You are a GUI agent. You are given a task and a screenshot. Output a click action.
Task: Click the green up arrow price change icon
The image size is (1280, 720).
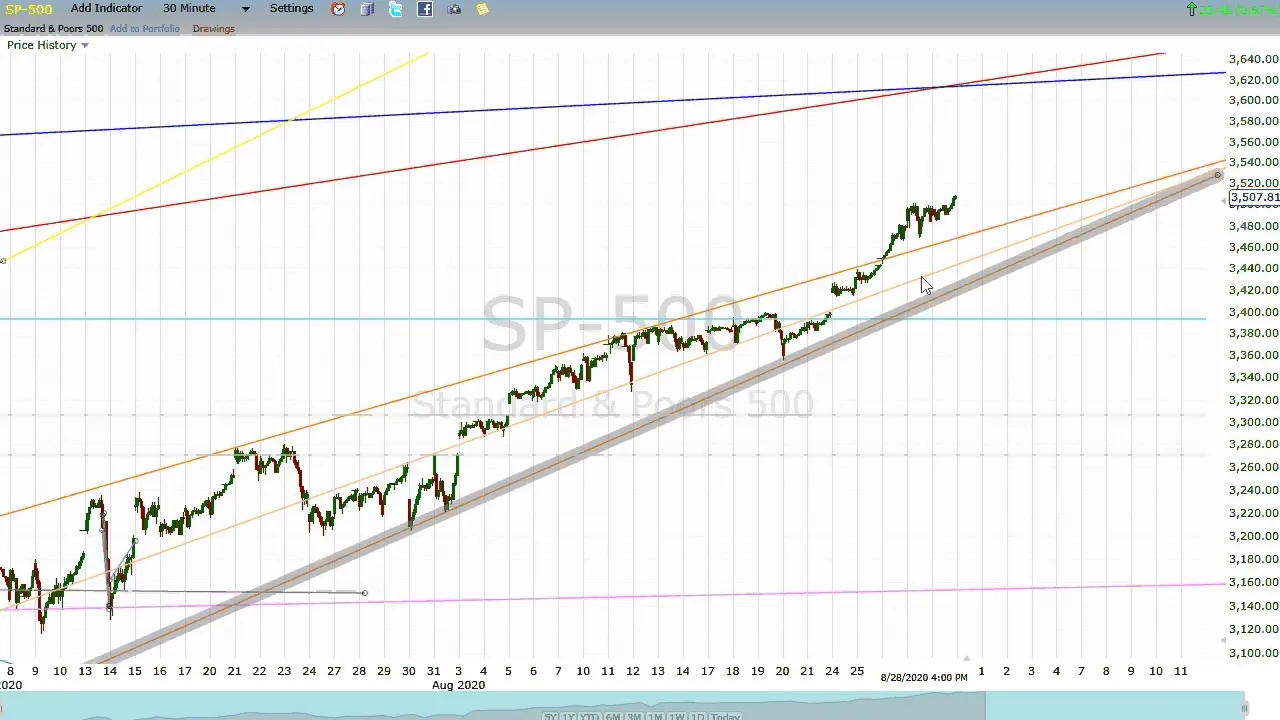click(1191, 9)
